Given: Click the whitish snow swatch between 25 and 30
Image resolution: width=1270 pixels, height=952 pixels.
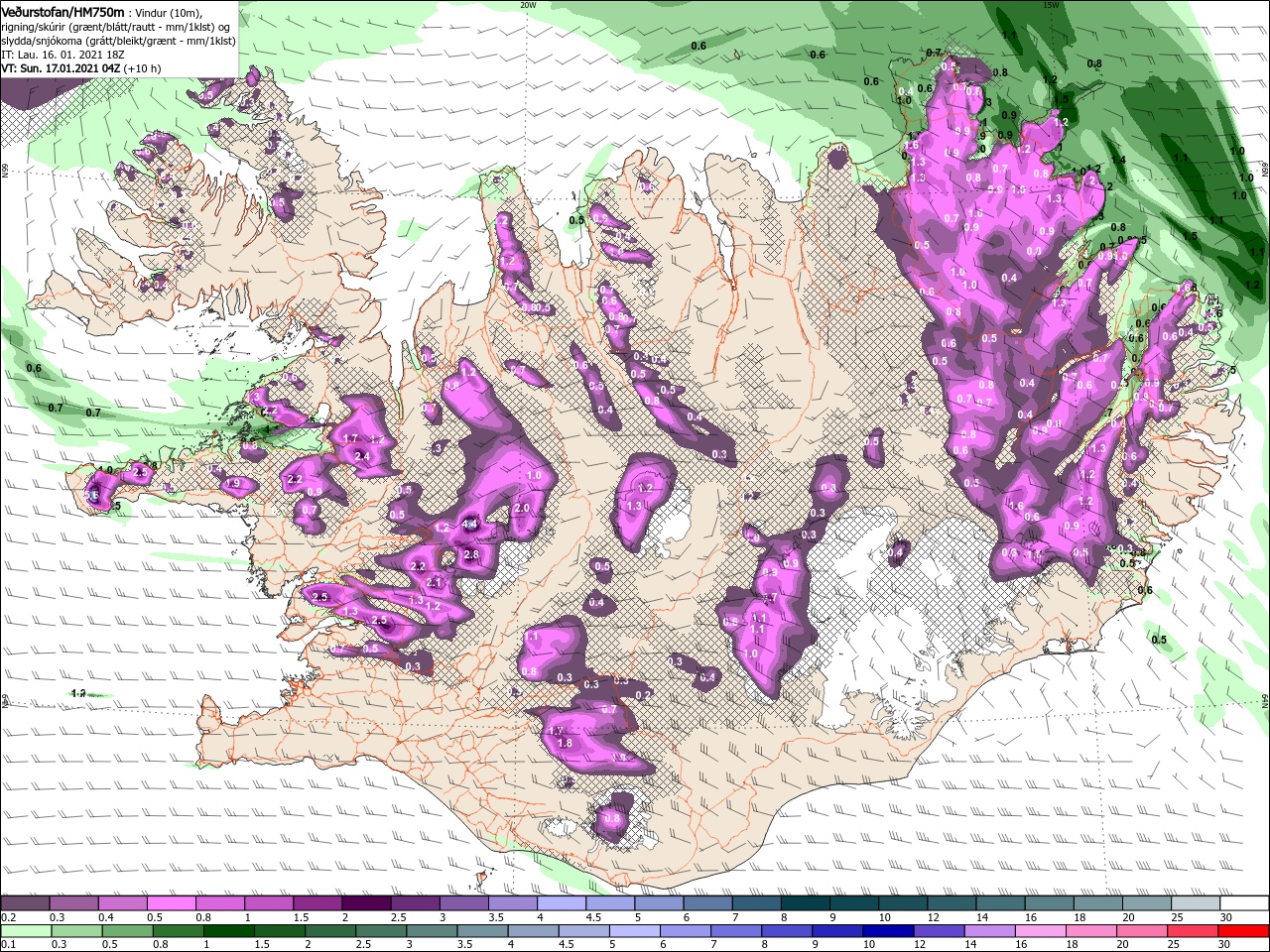Looking at the screenshot, I should [x=1196, y=903].
